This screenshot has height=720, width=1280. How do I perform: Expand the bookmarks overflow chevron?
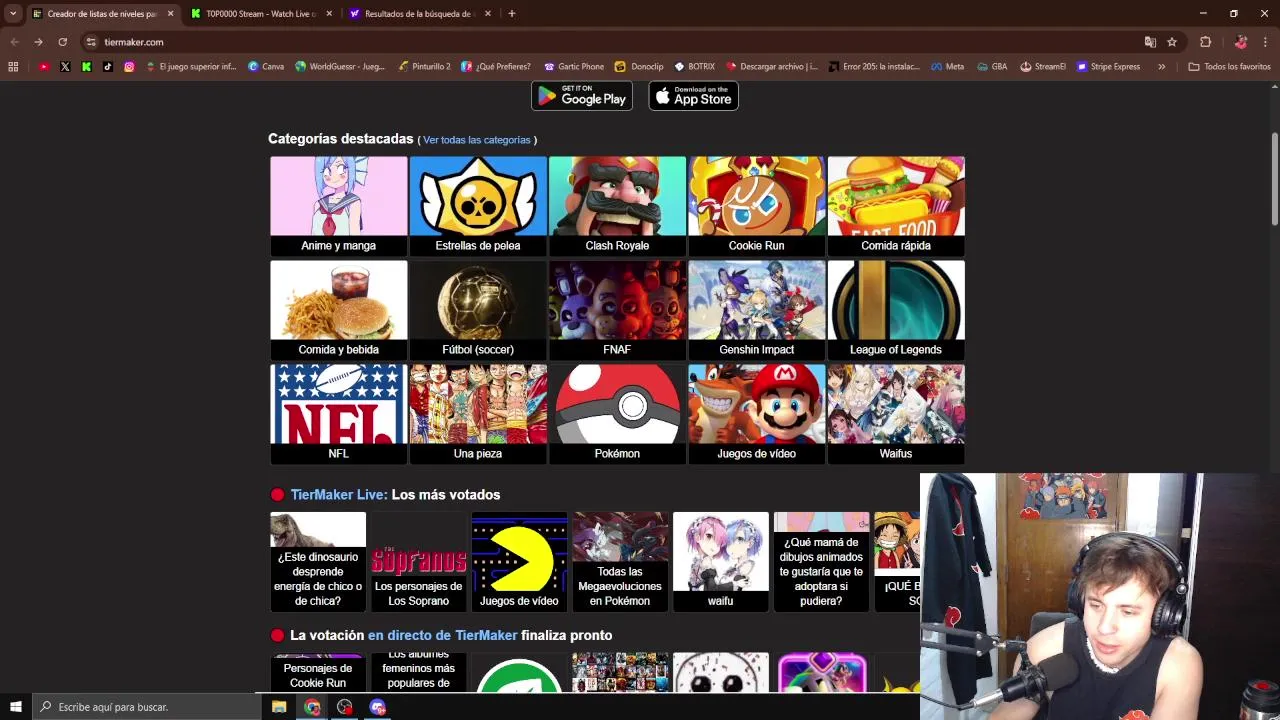tap(1161, 67)
